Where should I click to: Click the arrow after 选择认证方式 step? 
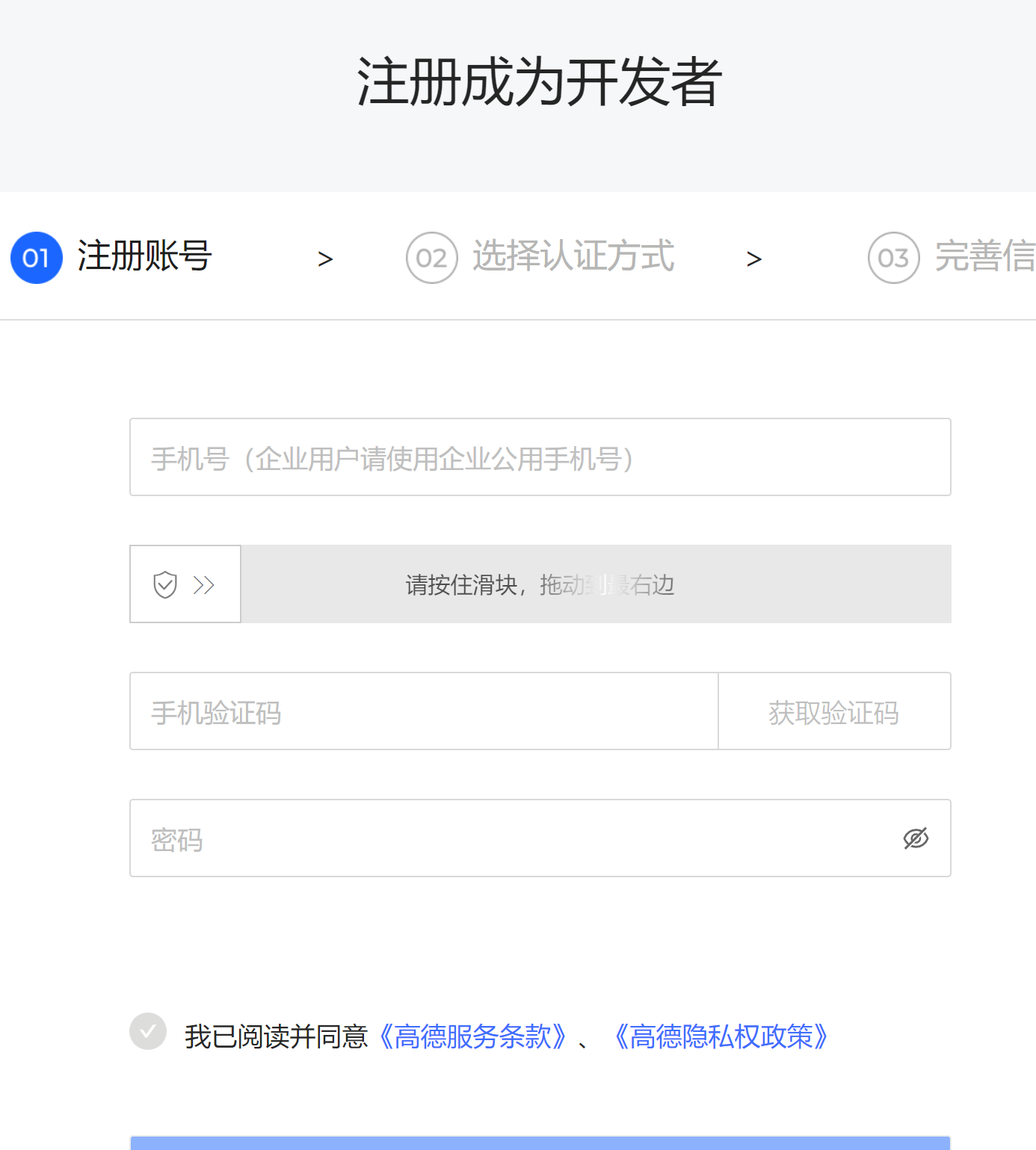754,259
